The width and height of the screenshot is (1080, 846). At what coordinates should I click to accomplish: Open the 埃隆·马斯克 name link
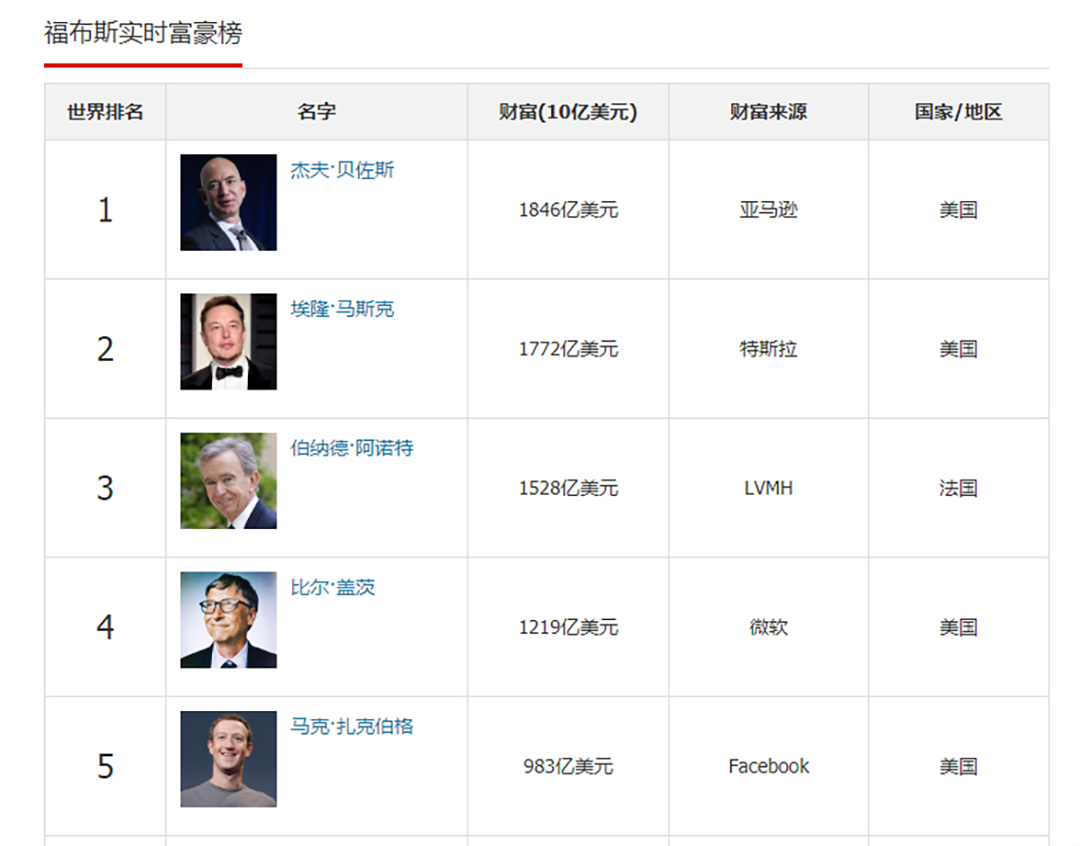click(342, 309)
